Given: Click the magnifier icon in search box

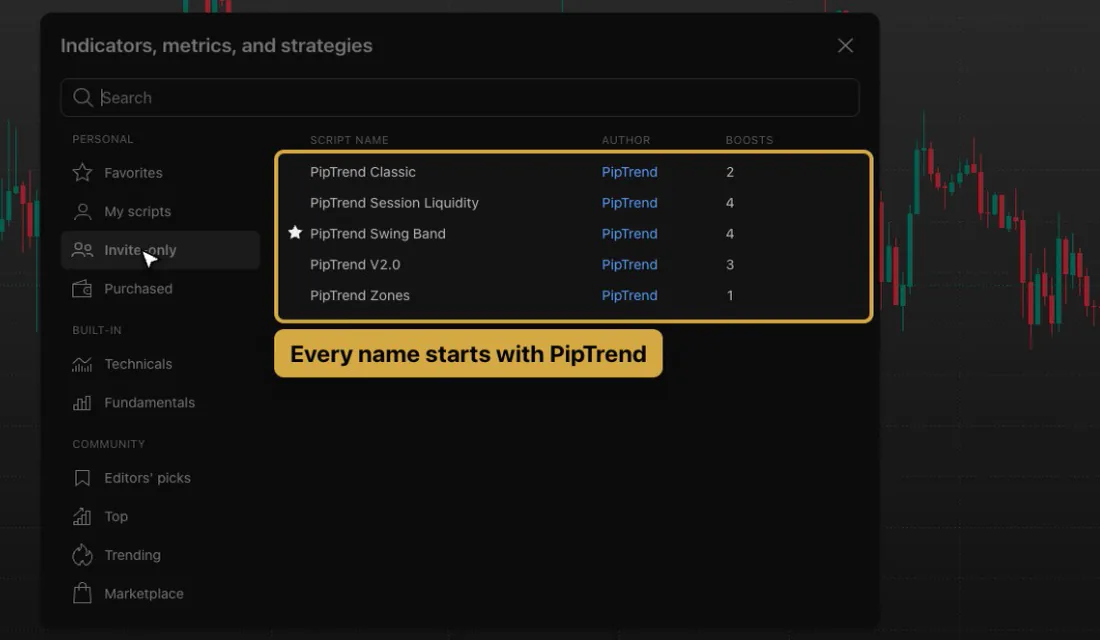Looking at the screenshot, I should 83,98.
